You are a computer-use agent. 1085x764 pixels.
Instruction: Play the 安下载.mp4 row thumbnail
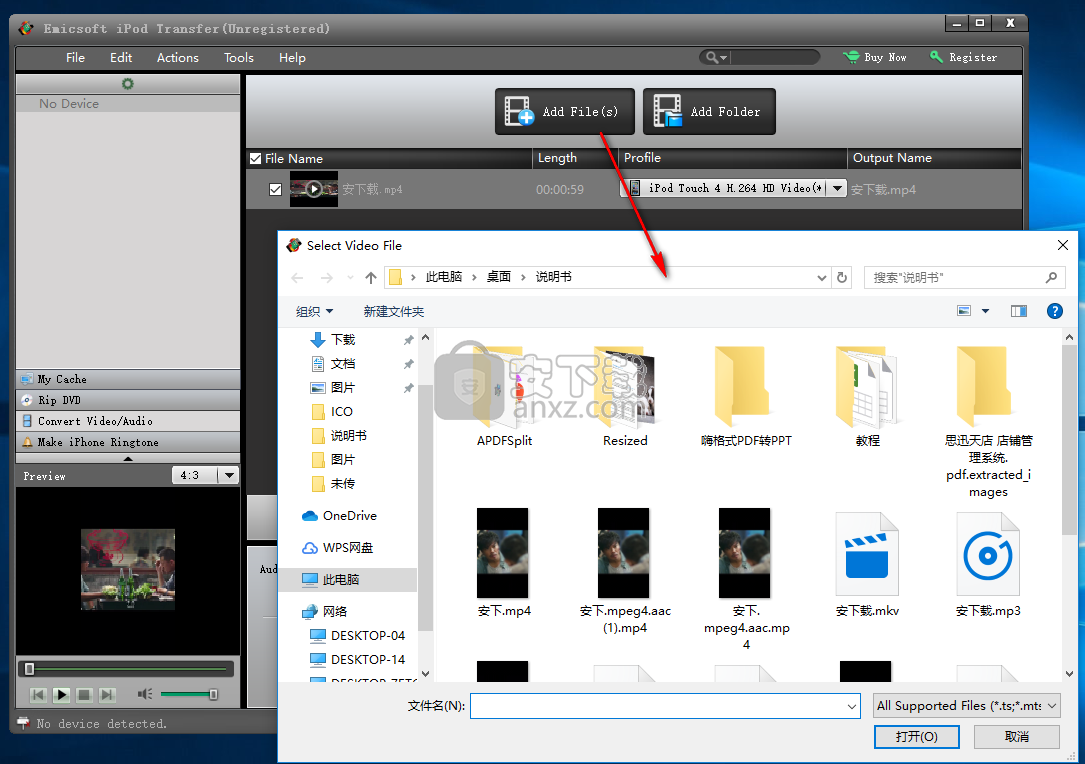313,189
